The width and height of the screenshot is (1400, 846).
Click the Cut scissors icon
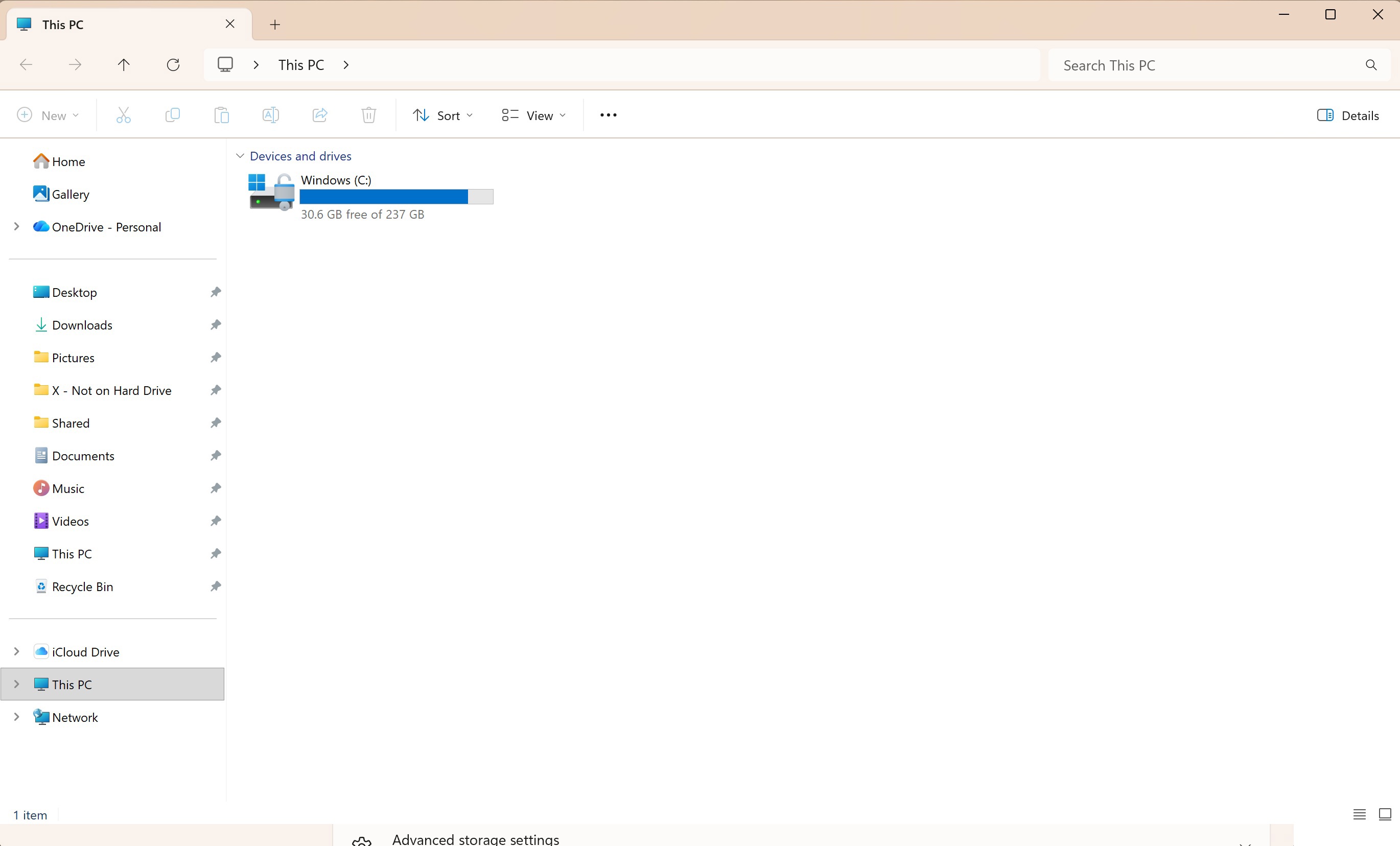(123, 115)
